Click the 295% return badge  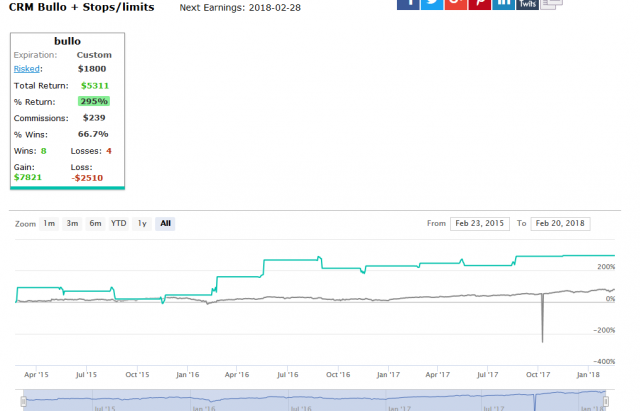click(94, 101)
